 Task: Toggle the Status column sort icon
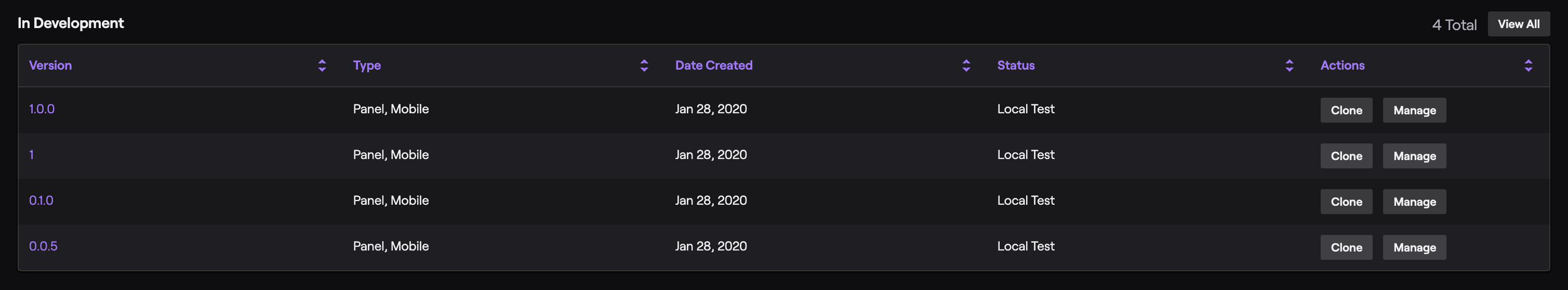pos(1288,66)
